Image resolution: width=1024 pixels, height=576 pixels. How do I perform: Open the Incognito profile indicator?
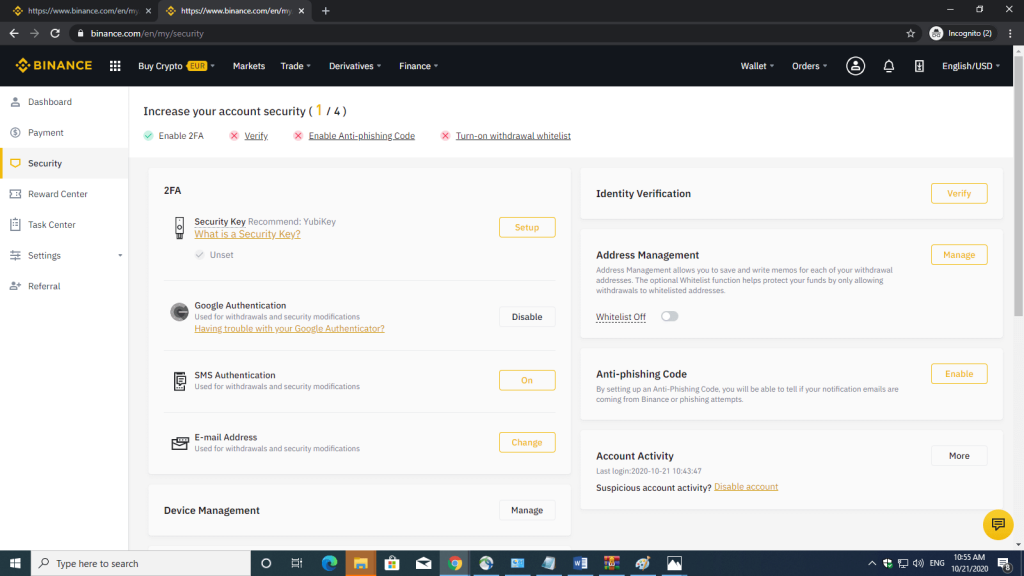tap(961, 33)
